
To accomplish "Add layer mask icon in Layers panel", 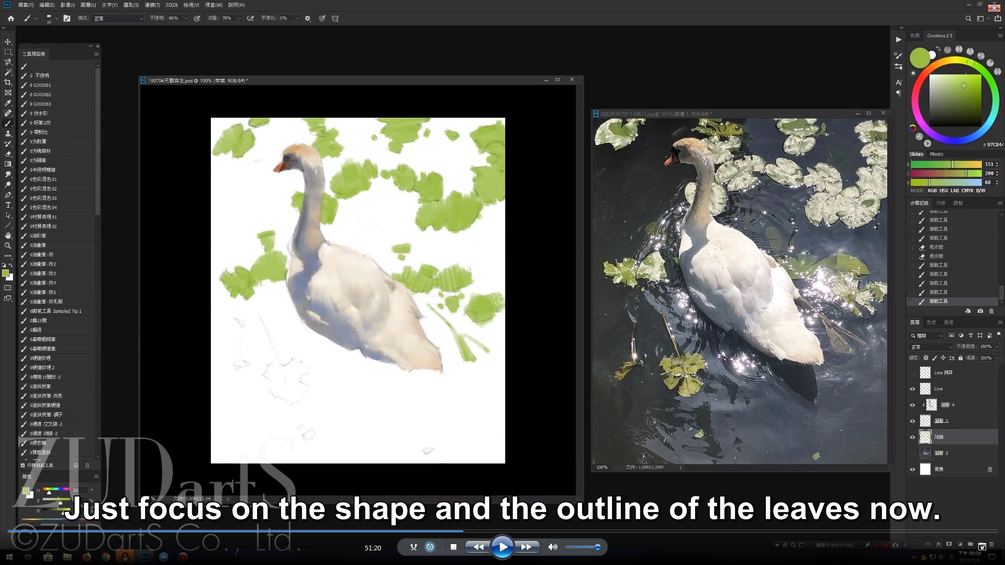I will (x=949, y=544).
